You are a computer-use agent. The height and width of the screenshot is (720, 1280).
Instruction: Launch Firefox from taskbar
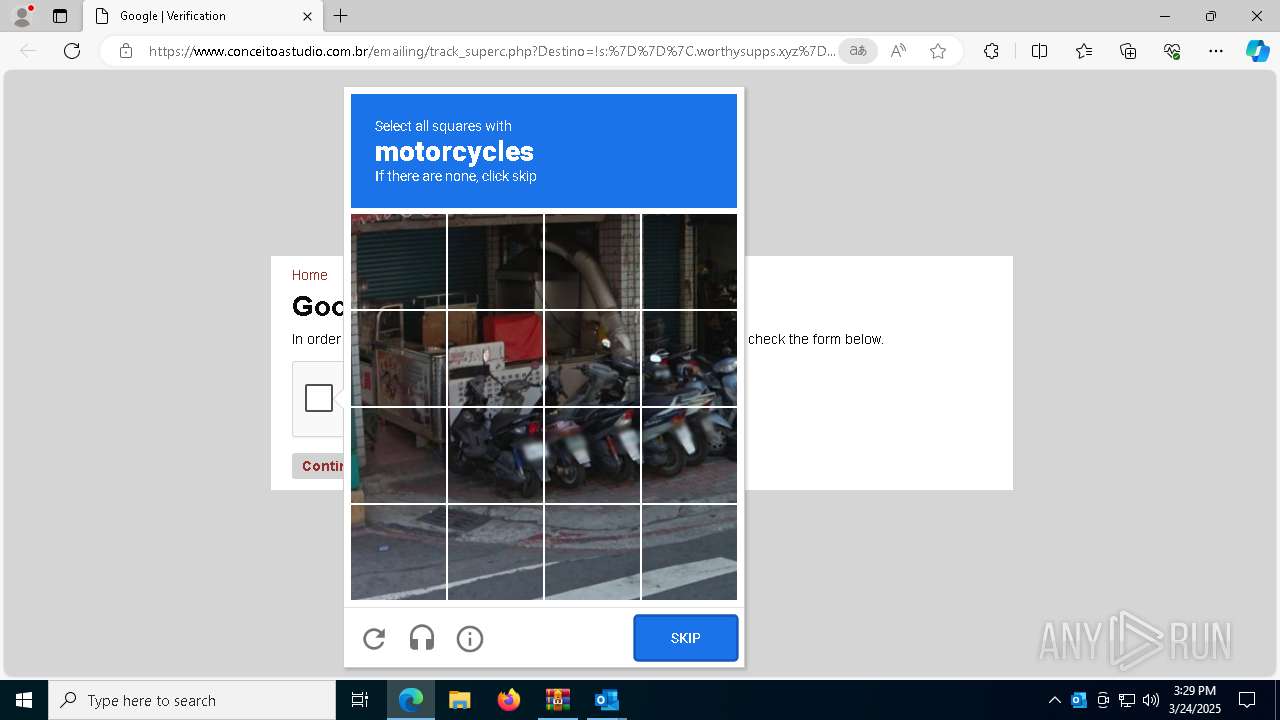click(509, 700)
